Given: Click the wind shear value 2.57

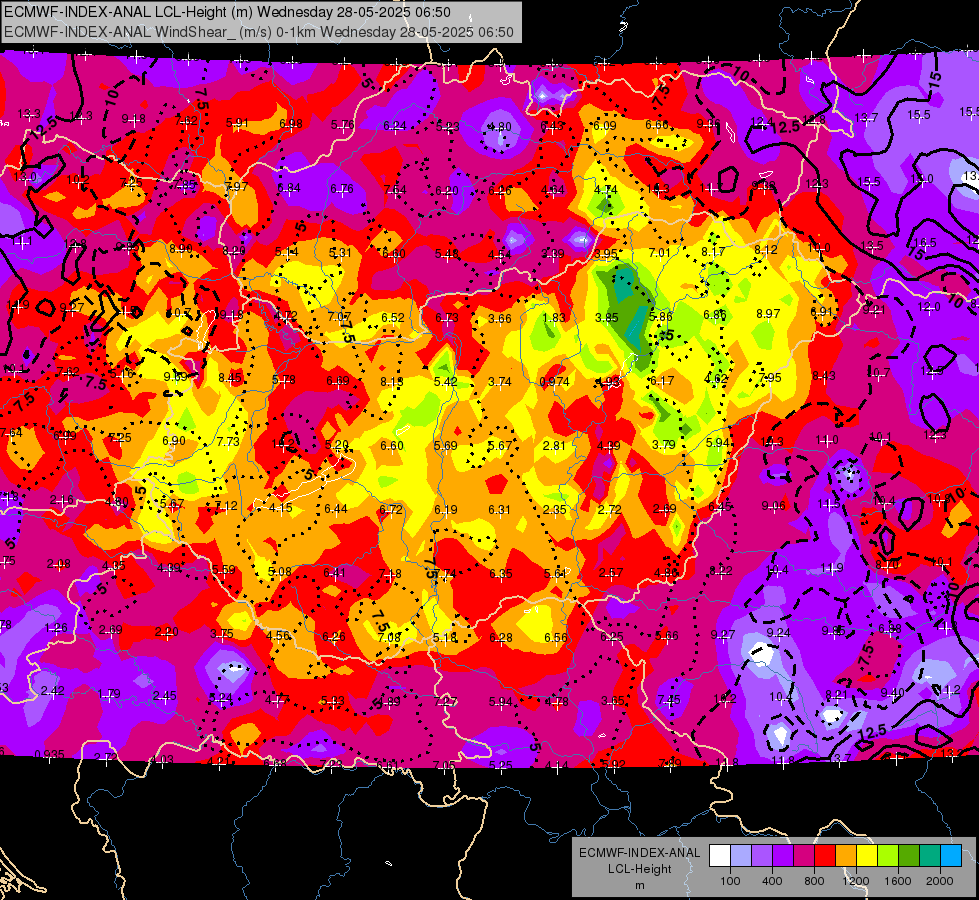Looking at the screenshot, I should click(x=611, y=573).
